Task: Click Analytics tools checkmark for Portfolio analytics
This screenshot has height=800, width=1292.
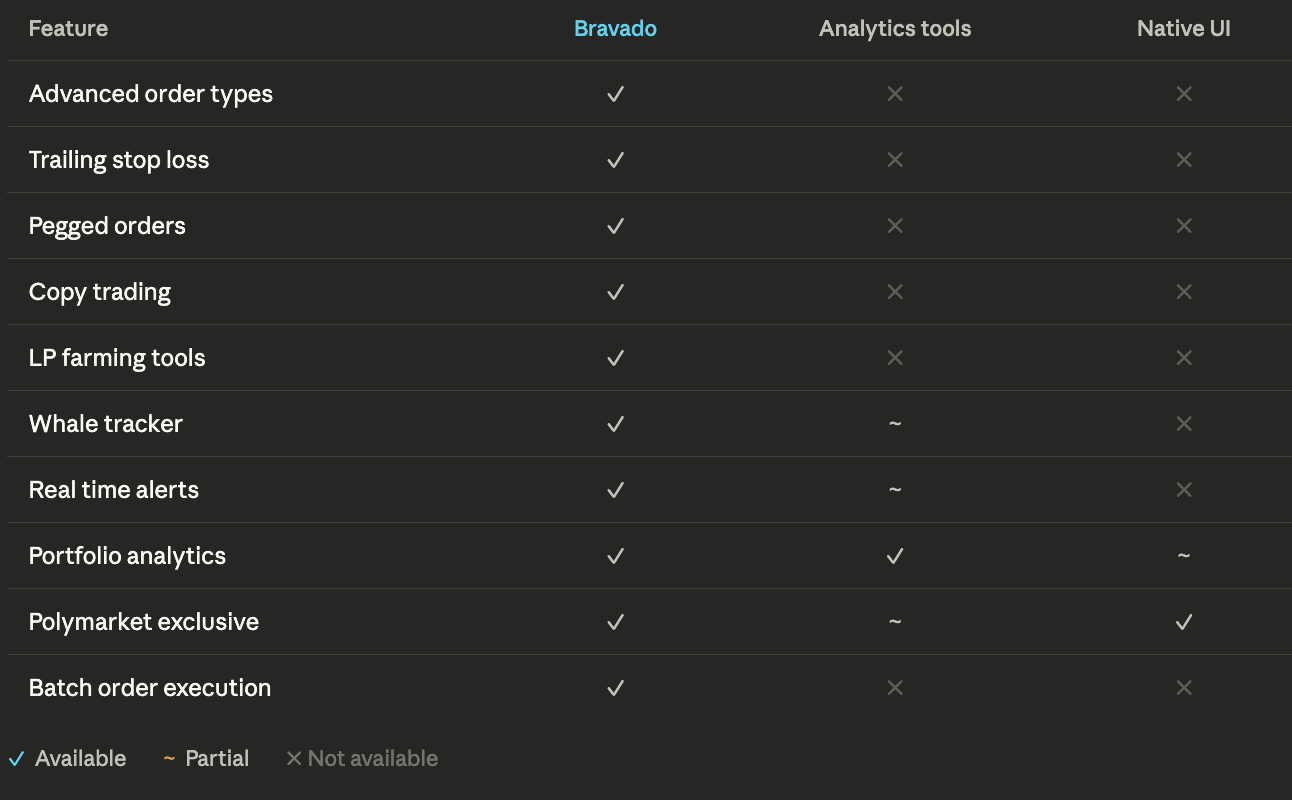Action: [x=895, y=556]
